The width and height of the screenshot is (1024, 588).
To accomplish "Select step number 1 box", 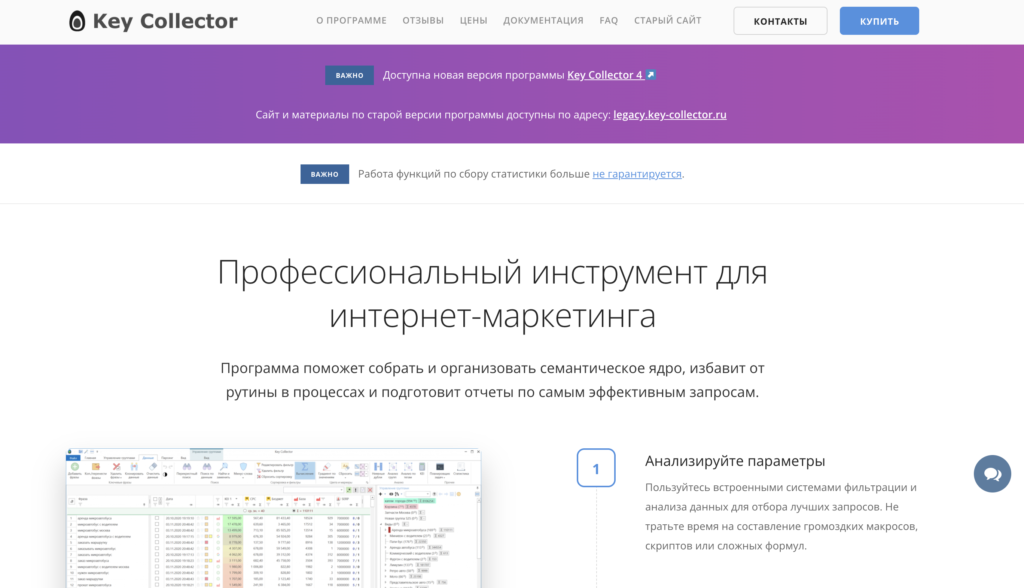I will pos(596,468).
